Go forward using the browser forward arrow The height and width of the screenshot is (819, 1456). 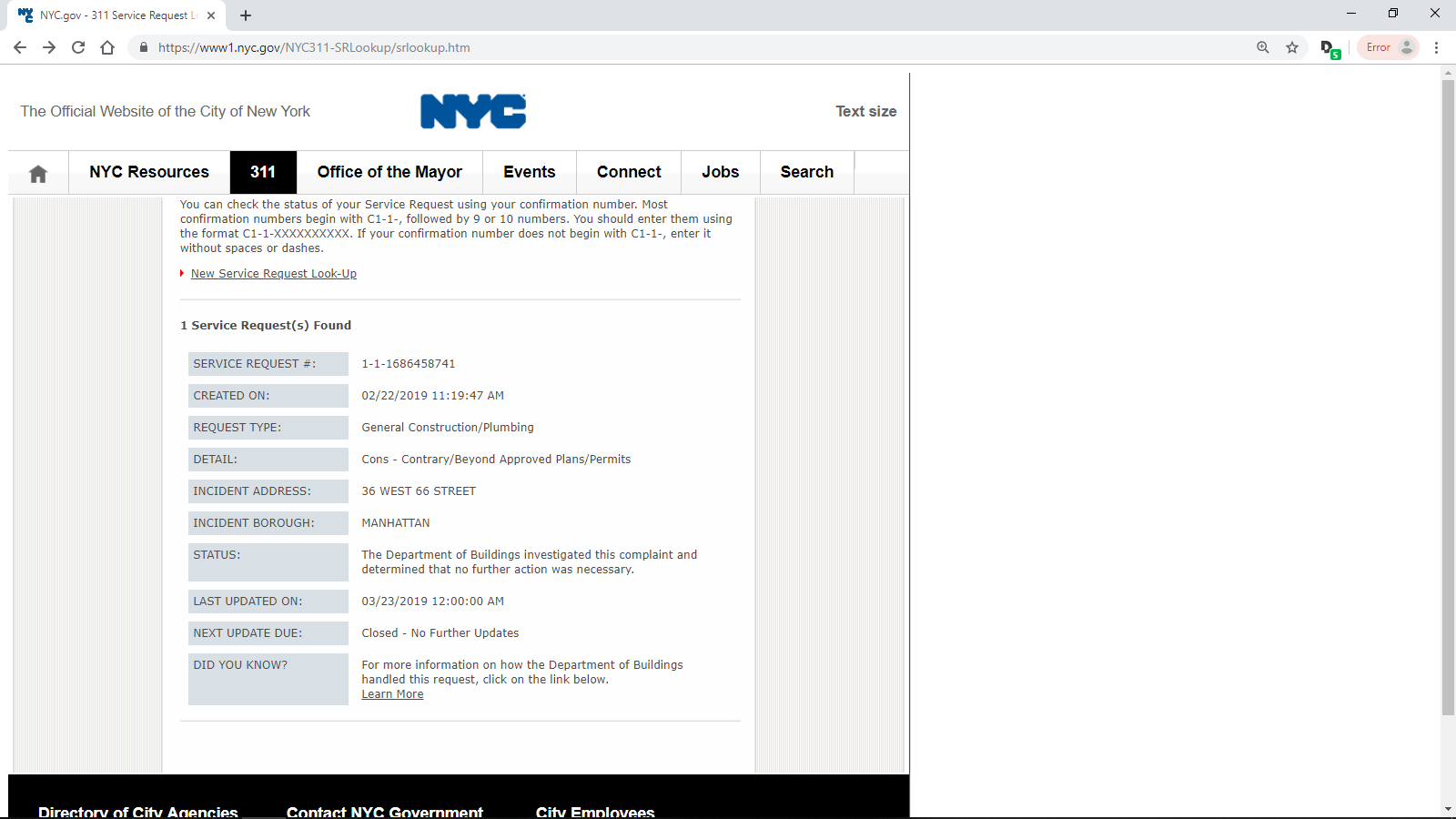(49, 47)
